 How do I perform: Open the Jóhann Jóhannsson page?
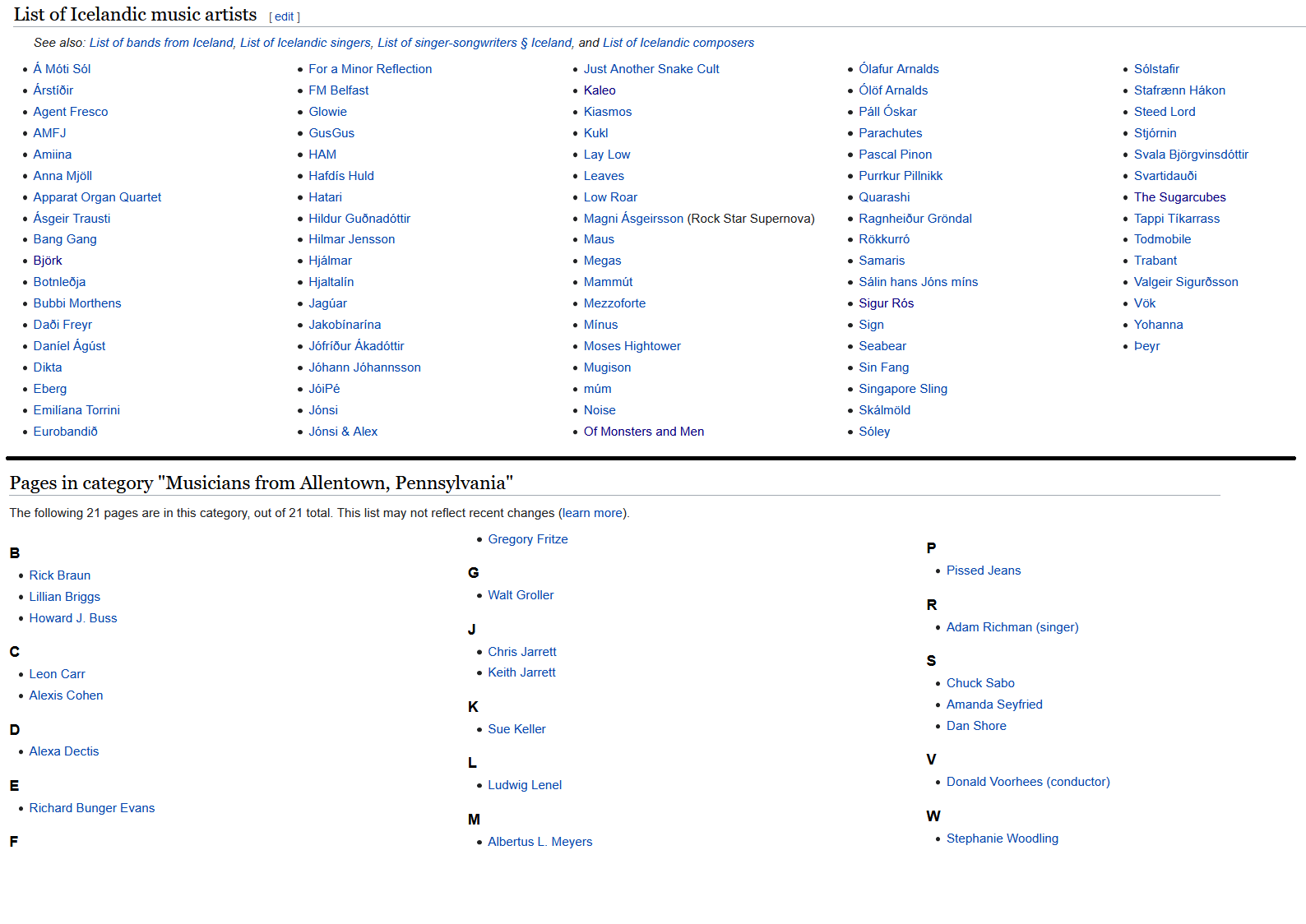[x=364, y=367]
